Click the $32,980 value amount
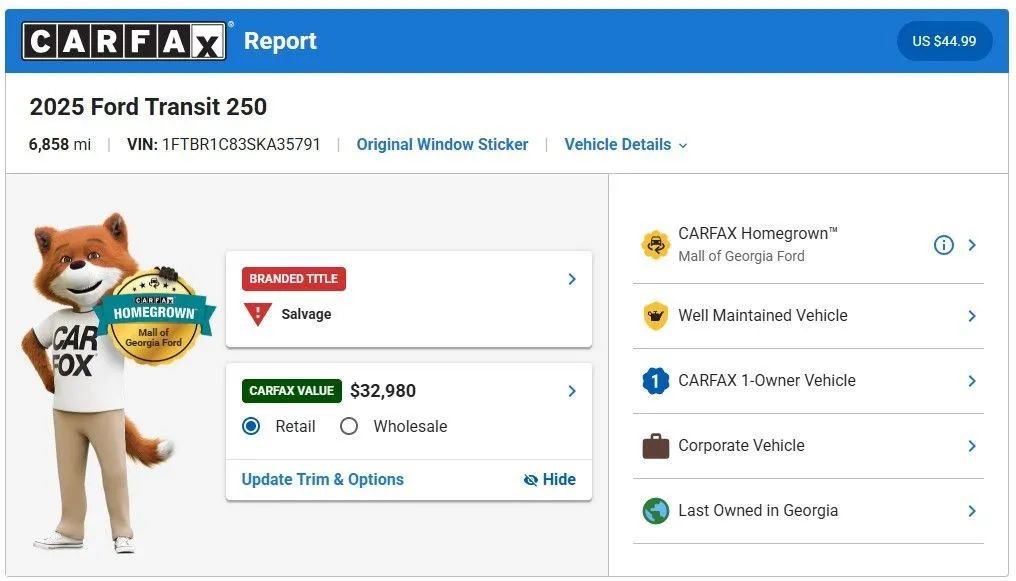 [x=383, y=391]
